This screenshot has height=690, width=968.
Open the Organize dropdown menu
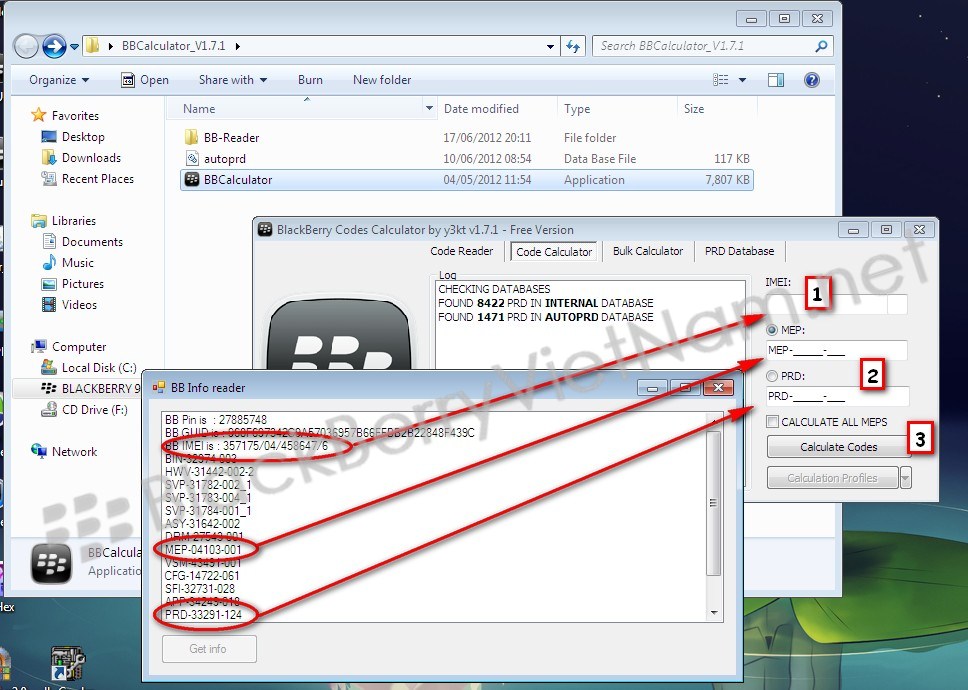click(x=58, y=80)
